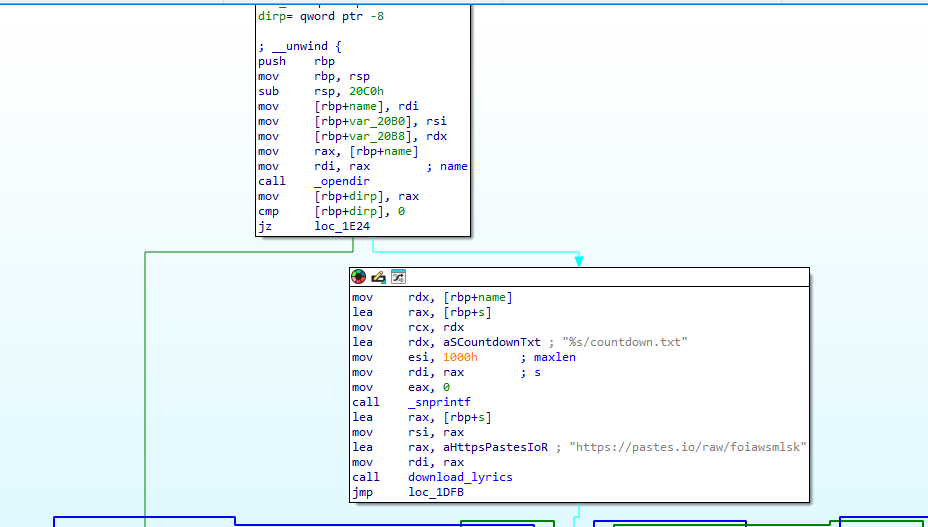The image size is (928, 527).
Task: Click the _opendir call target
Action: pos(342,181)
